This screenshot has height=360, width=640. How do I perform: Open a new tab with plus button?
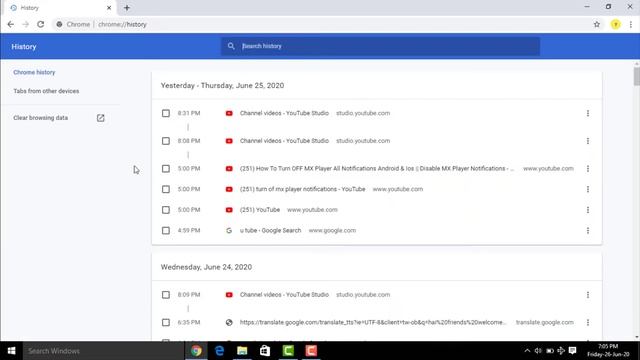pos(127,8)
